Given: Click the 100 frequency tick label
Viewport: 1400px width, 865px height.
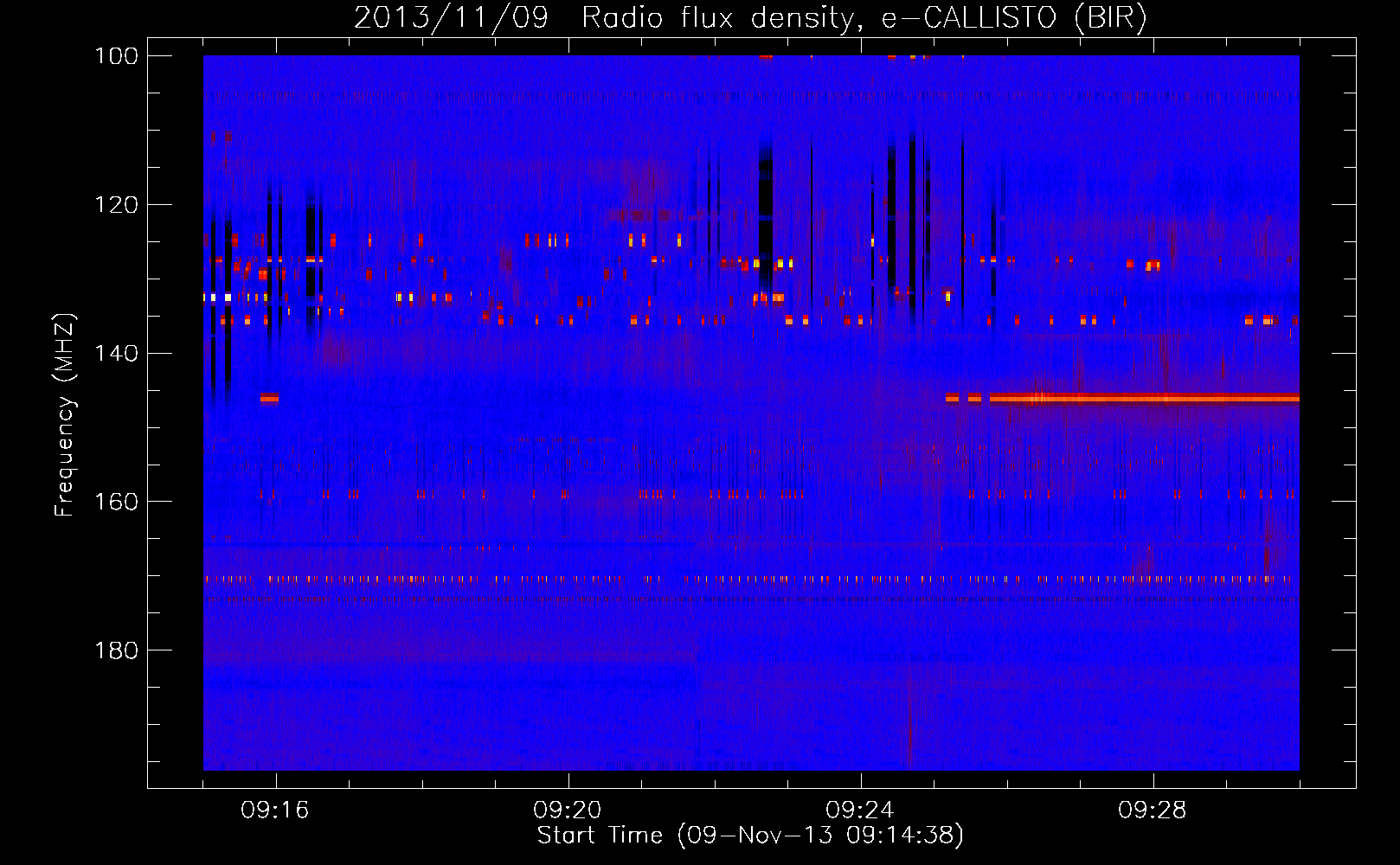Looking at the screenshot, I should pos(117,56).
